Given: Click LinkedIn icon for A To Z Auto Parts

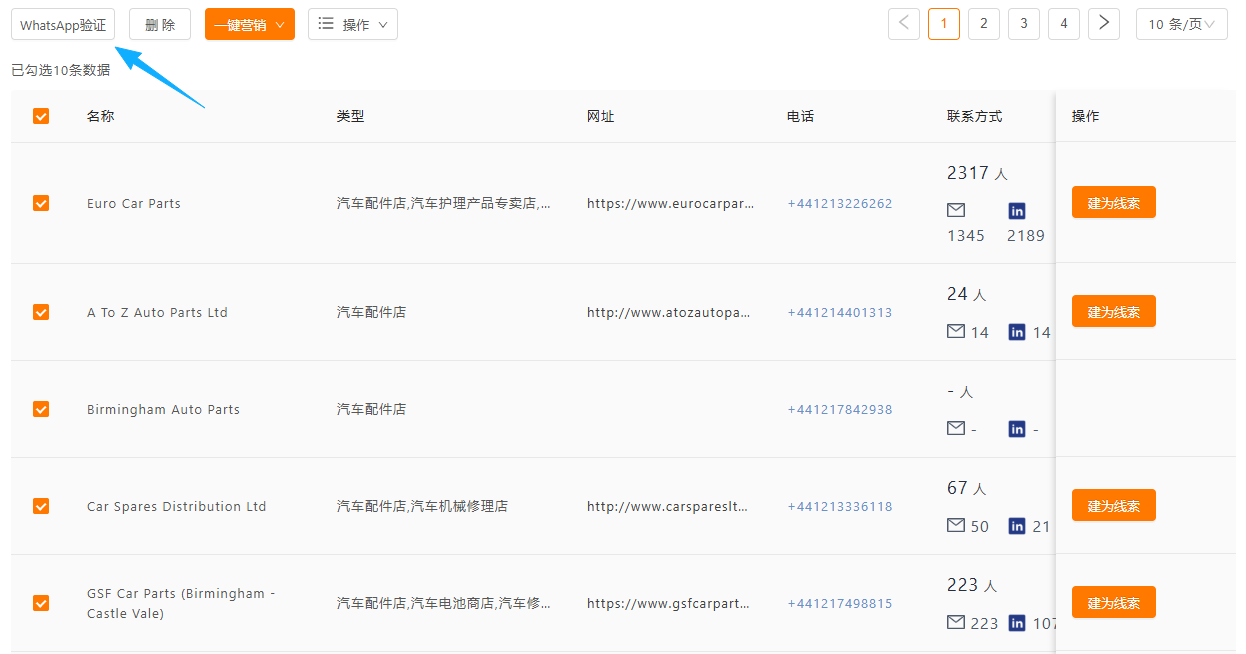Looking at the screenshot, I should point(1017,332).
